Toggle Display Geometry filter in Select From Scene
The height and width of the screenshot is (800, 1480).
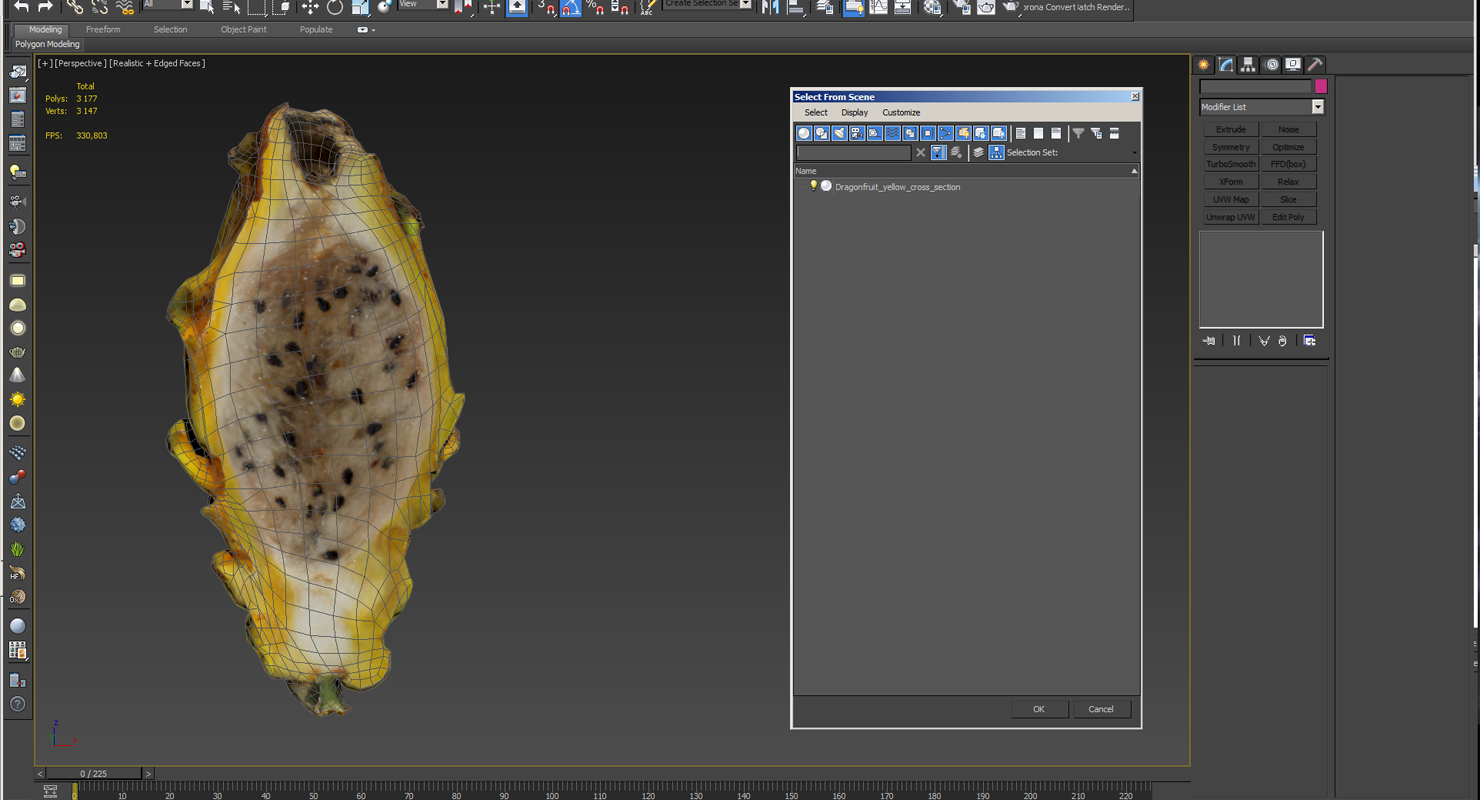coord(804,133)
